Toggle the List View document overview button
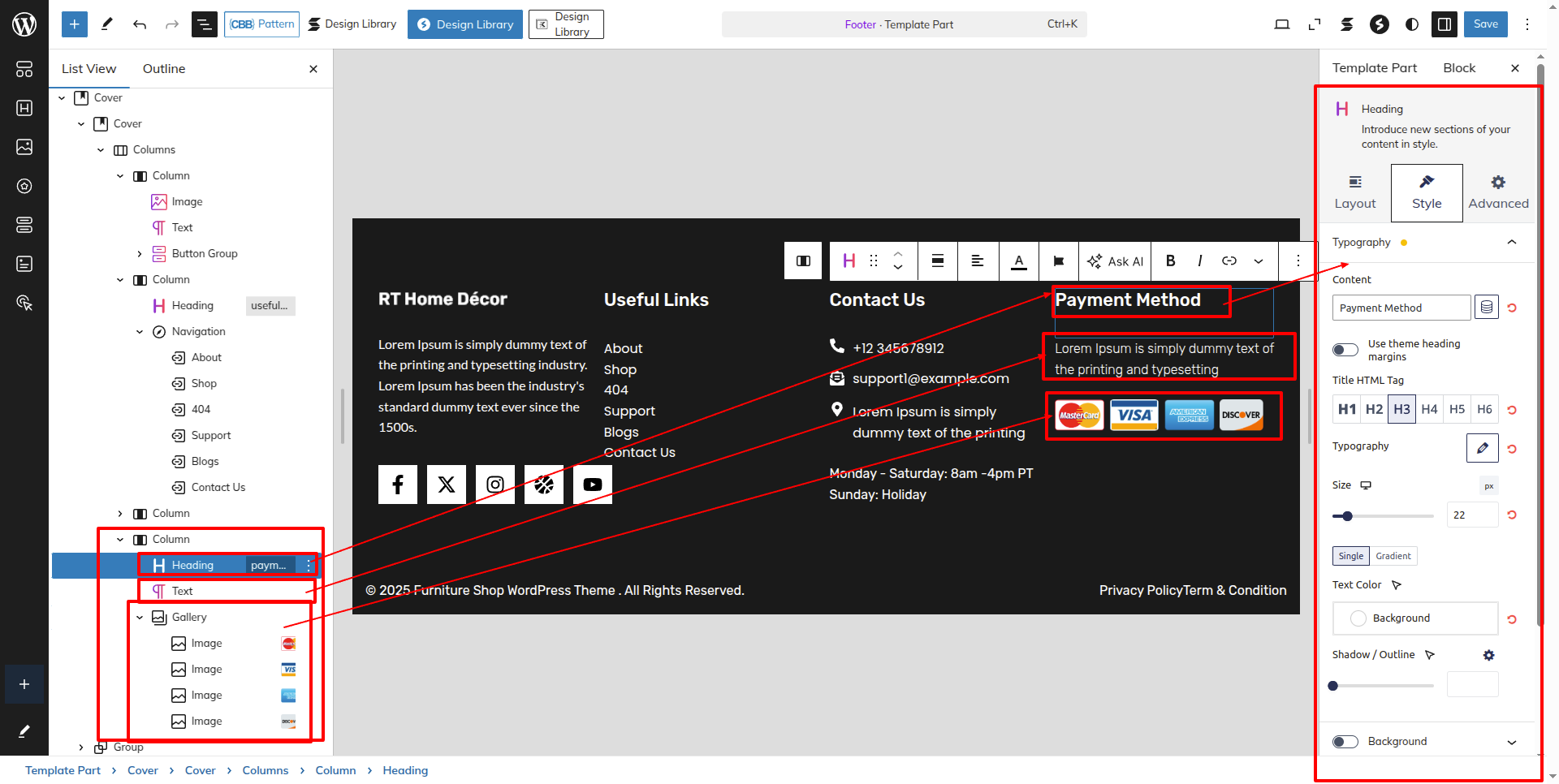 205,24
